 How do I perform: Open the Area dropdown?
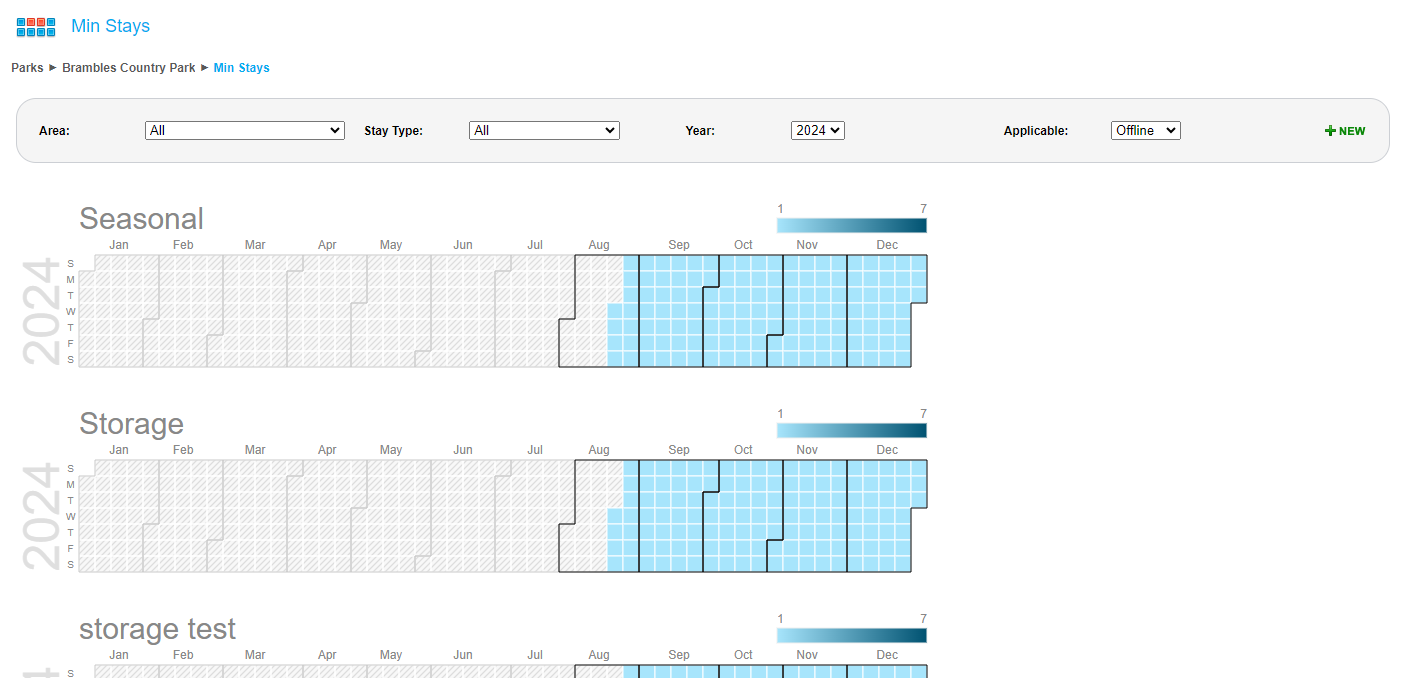point(244,131)
